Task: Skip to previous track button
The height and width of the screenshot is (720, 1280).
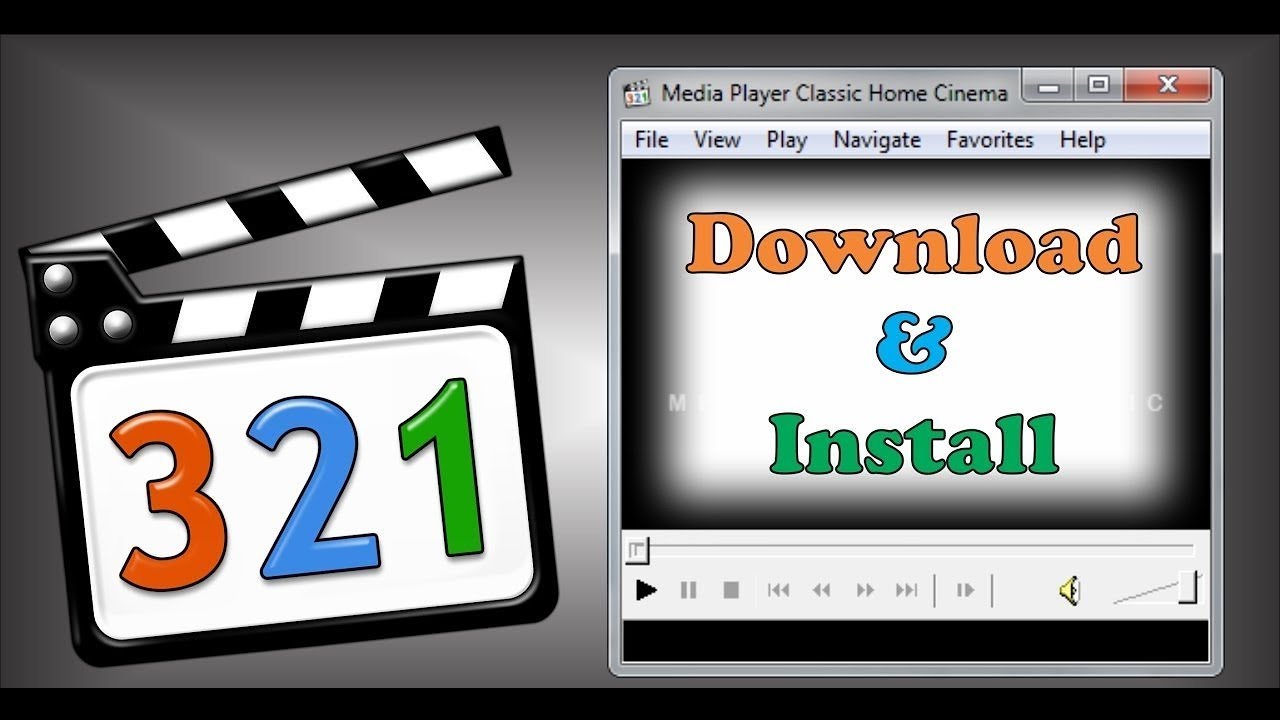Action: pyautogui.click(x=778, y=590)
